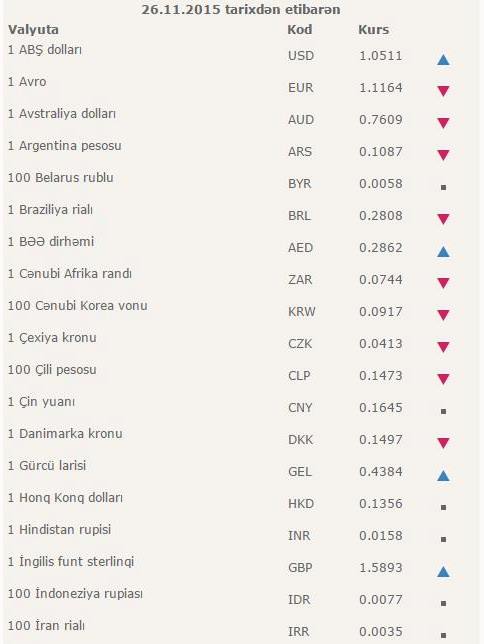Click the gray square marker beside CNY
The width and height of the screenshot is (484, 644).
pos(443,411)
